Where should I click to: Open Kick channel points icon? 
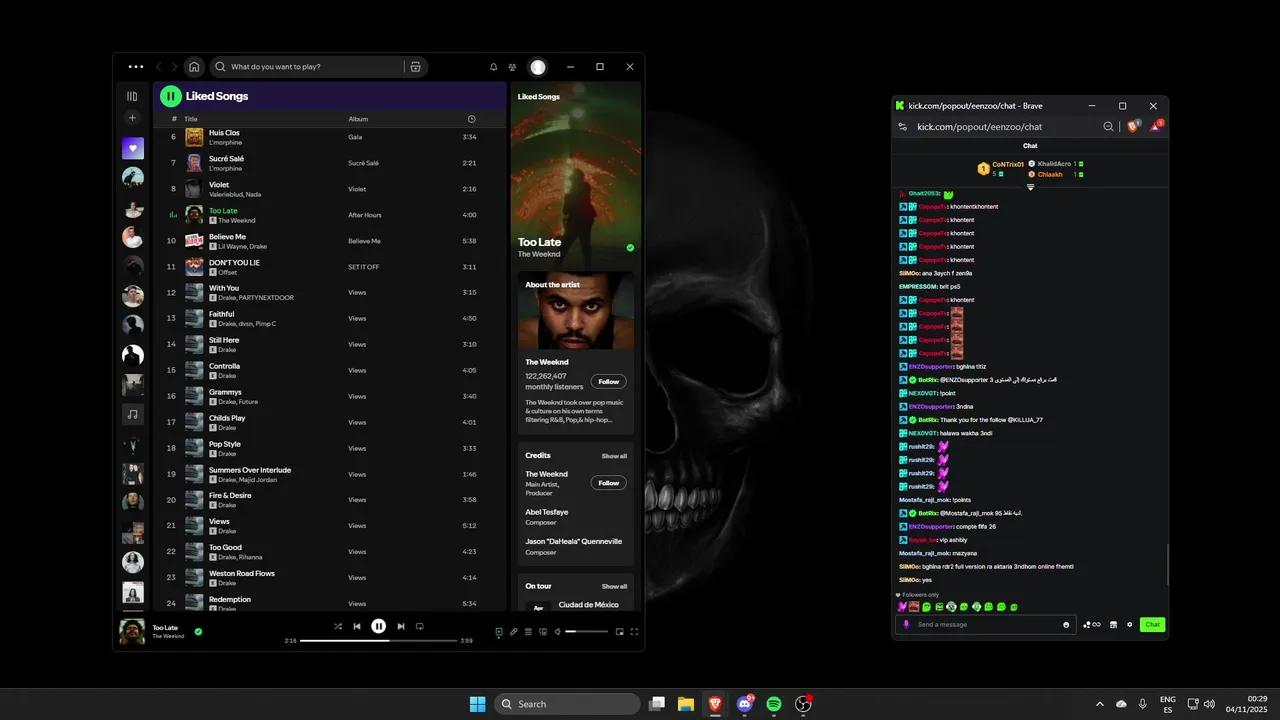pyautogui.click(x=1091, y=624)
